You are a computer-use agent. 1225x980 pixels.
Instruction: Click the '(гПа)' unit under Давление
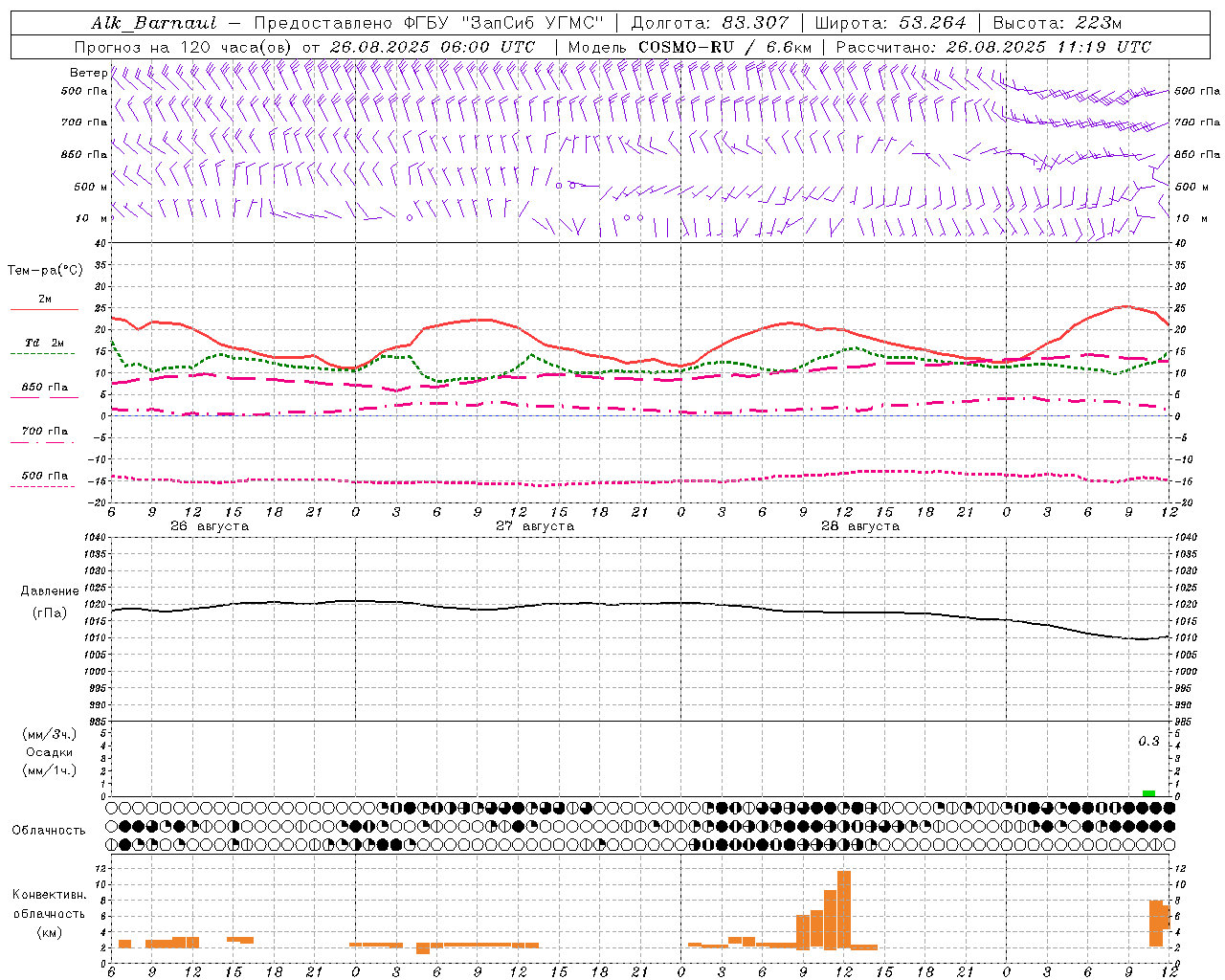click(x=50, y=613)
